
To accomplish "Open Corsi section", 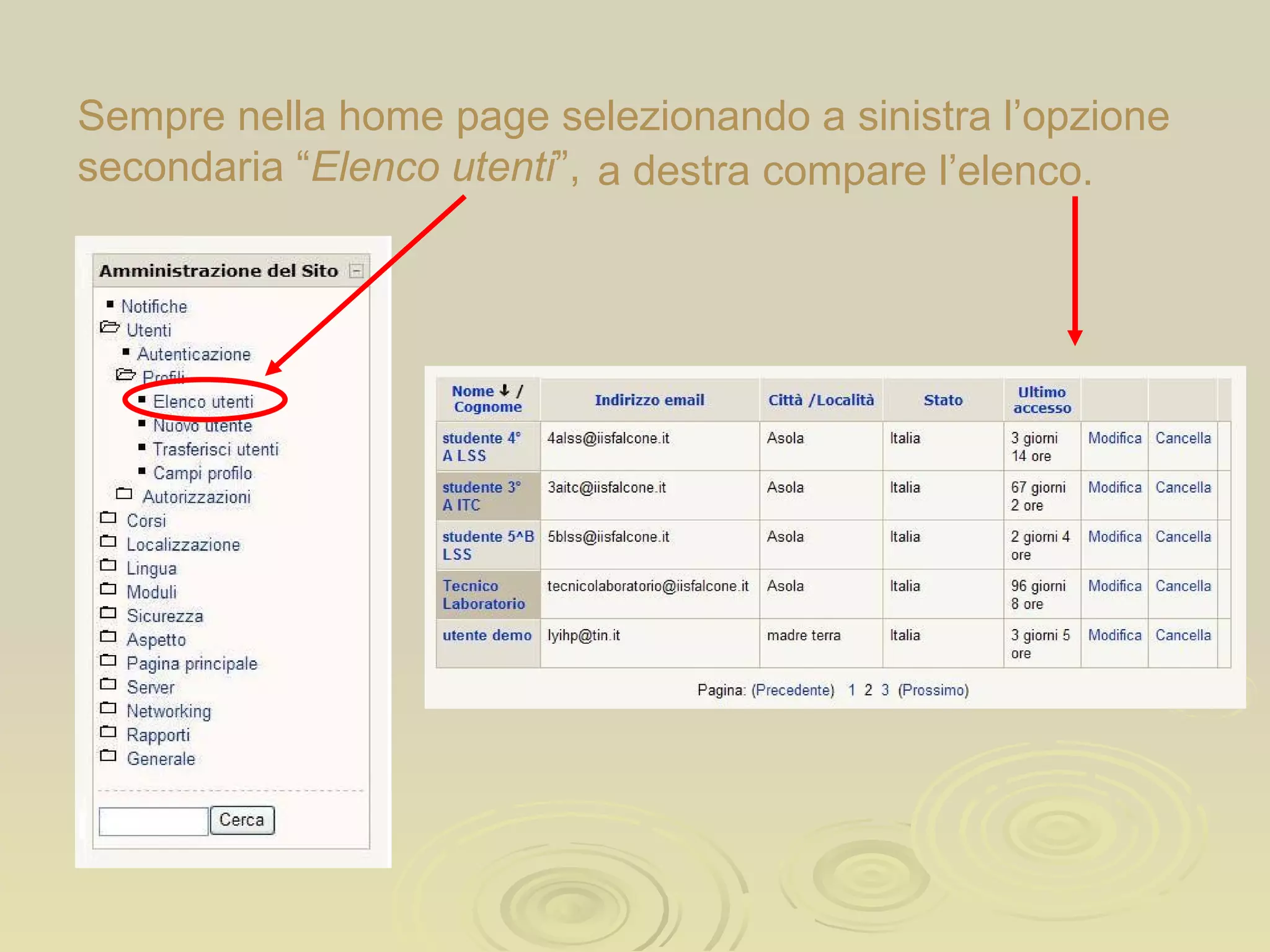I will 146,521.
